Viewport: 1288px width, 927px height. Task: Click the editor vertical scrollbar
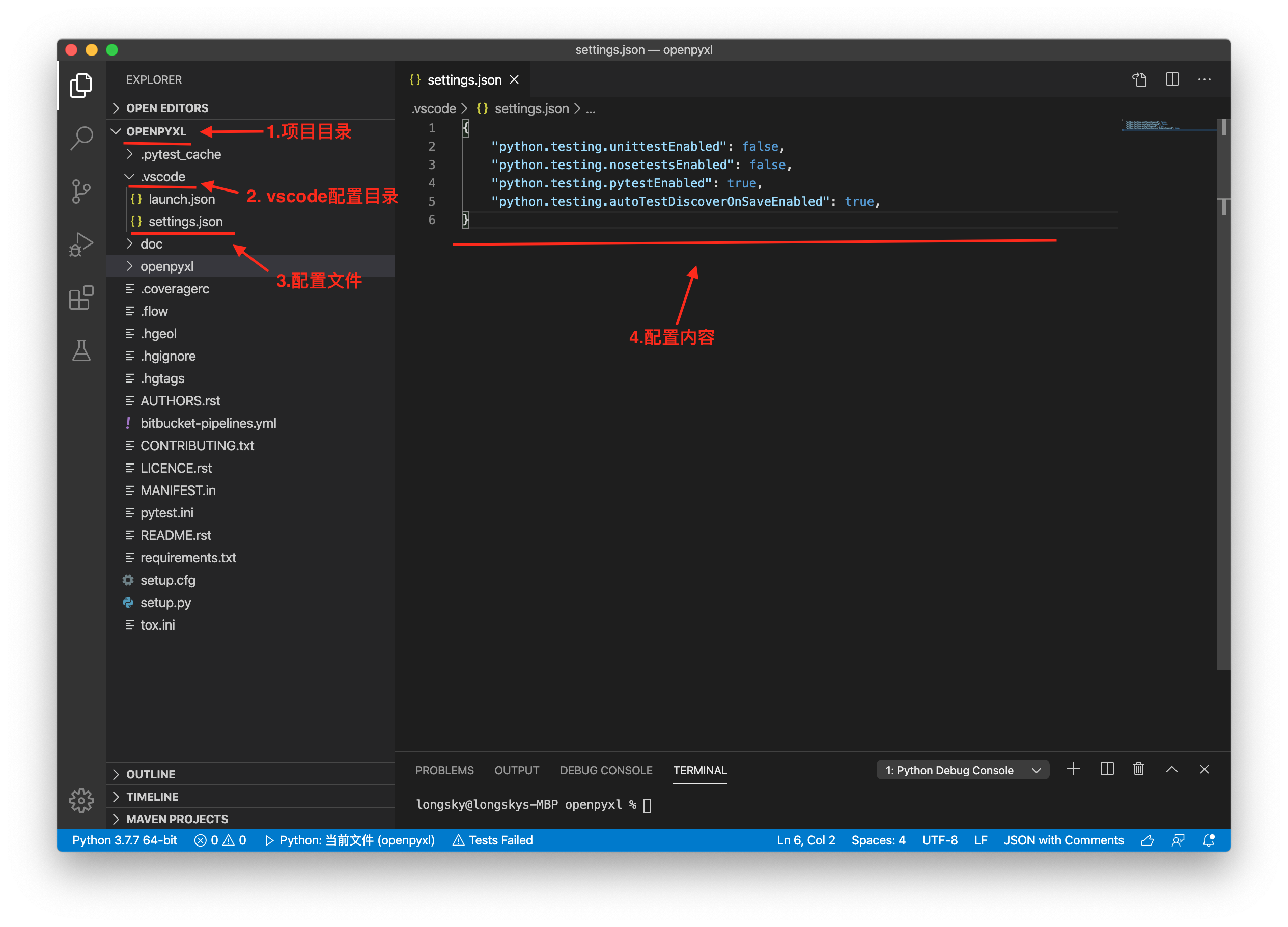(1223, 395)
